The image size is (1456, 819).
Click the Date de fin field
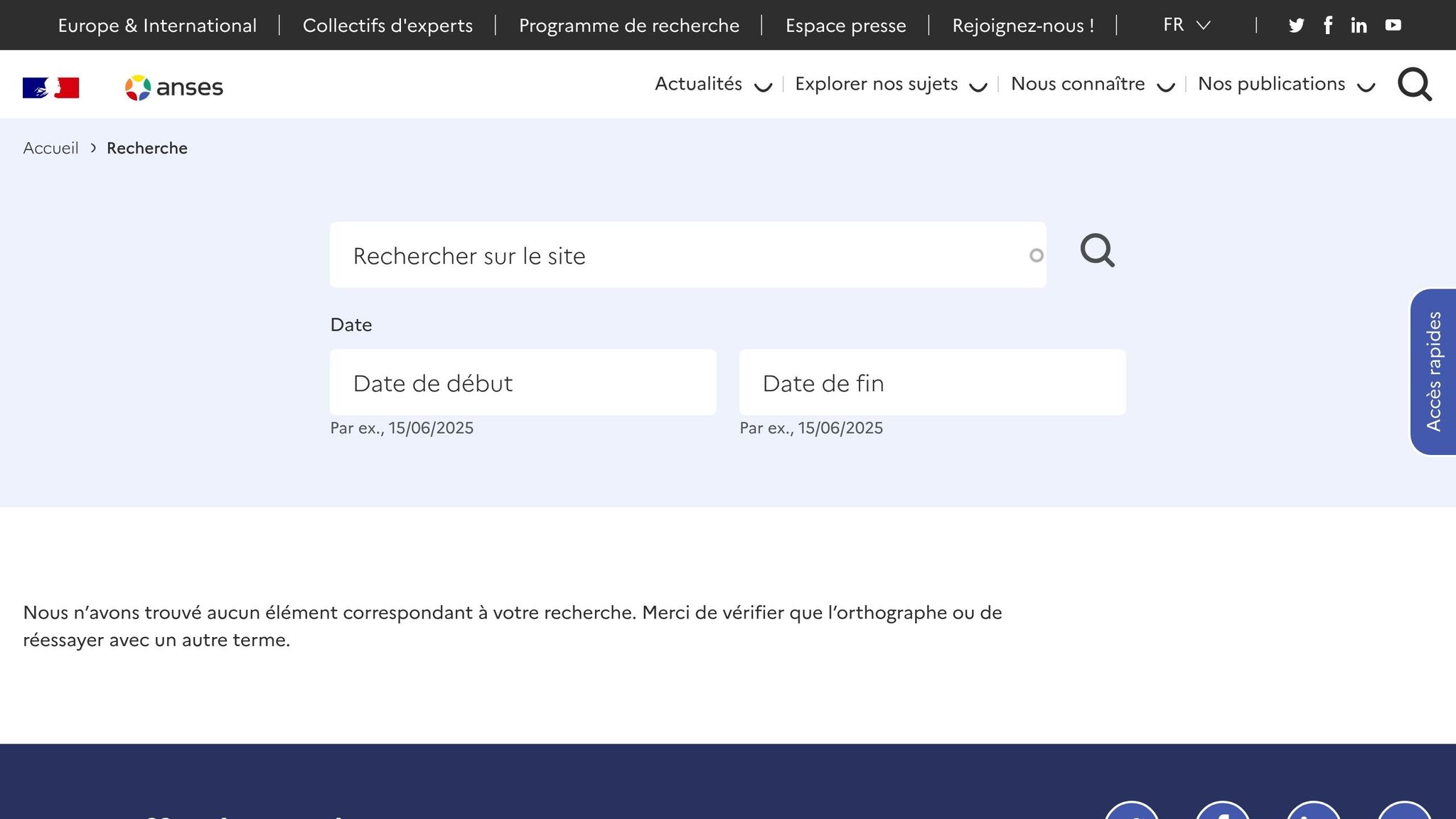(x=933, y=382)
